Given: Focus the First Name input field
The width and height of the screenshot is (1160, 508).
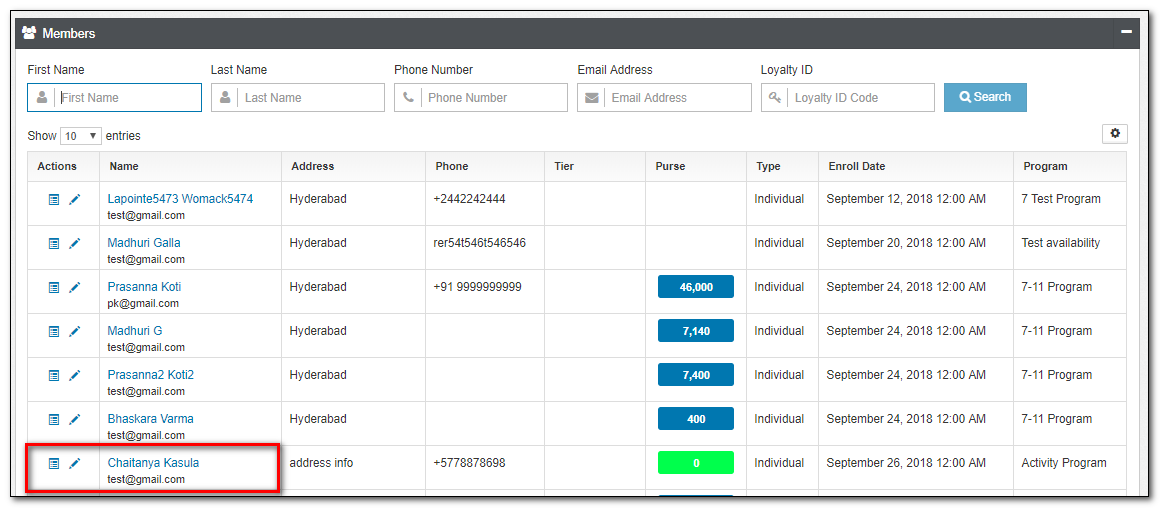Looking at the screenshot, I should 128,98.
